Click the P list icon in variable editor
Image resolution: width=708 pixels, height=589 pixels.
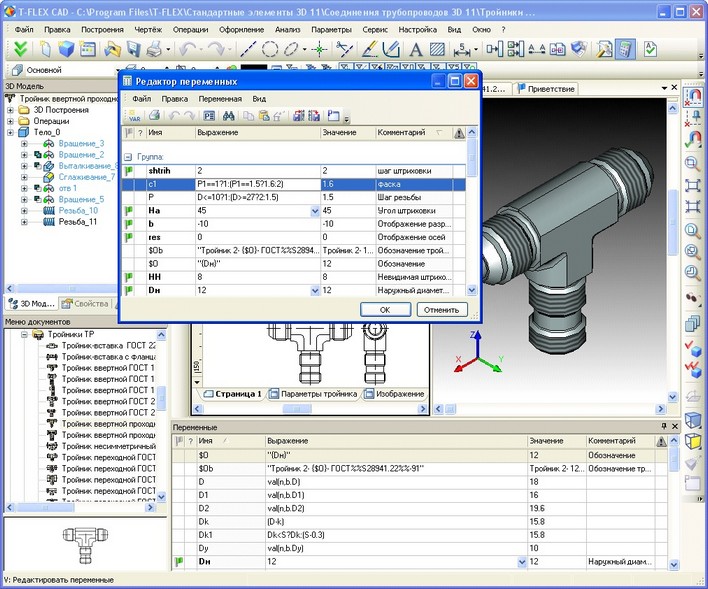[x=209, y=116]
